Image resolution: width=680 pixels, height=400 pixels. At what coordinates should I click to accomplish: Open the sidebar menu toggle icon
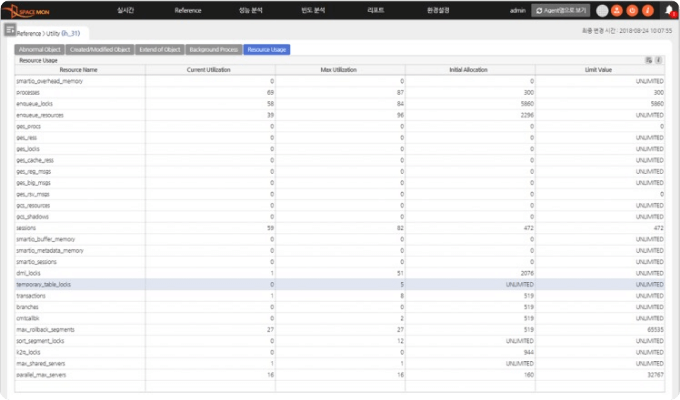click(9, 32)
